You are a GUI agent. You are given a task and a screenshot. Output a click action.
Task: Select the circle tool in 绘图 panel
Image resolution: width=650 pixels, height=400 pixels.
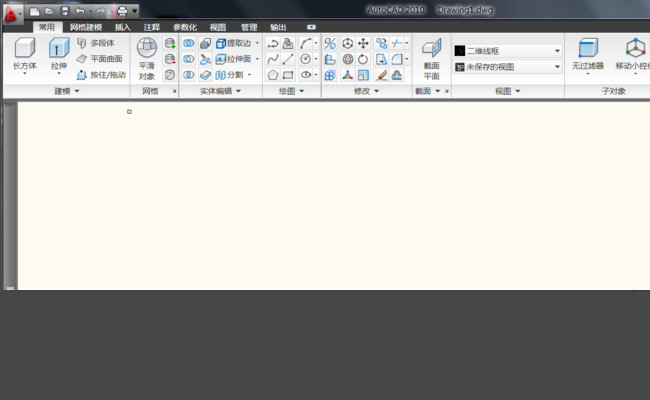(306, 59)
